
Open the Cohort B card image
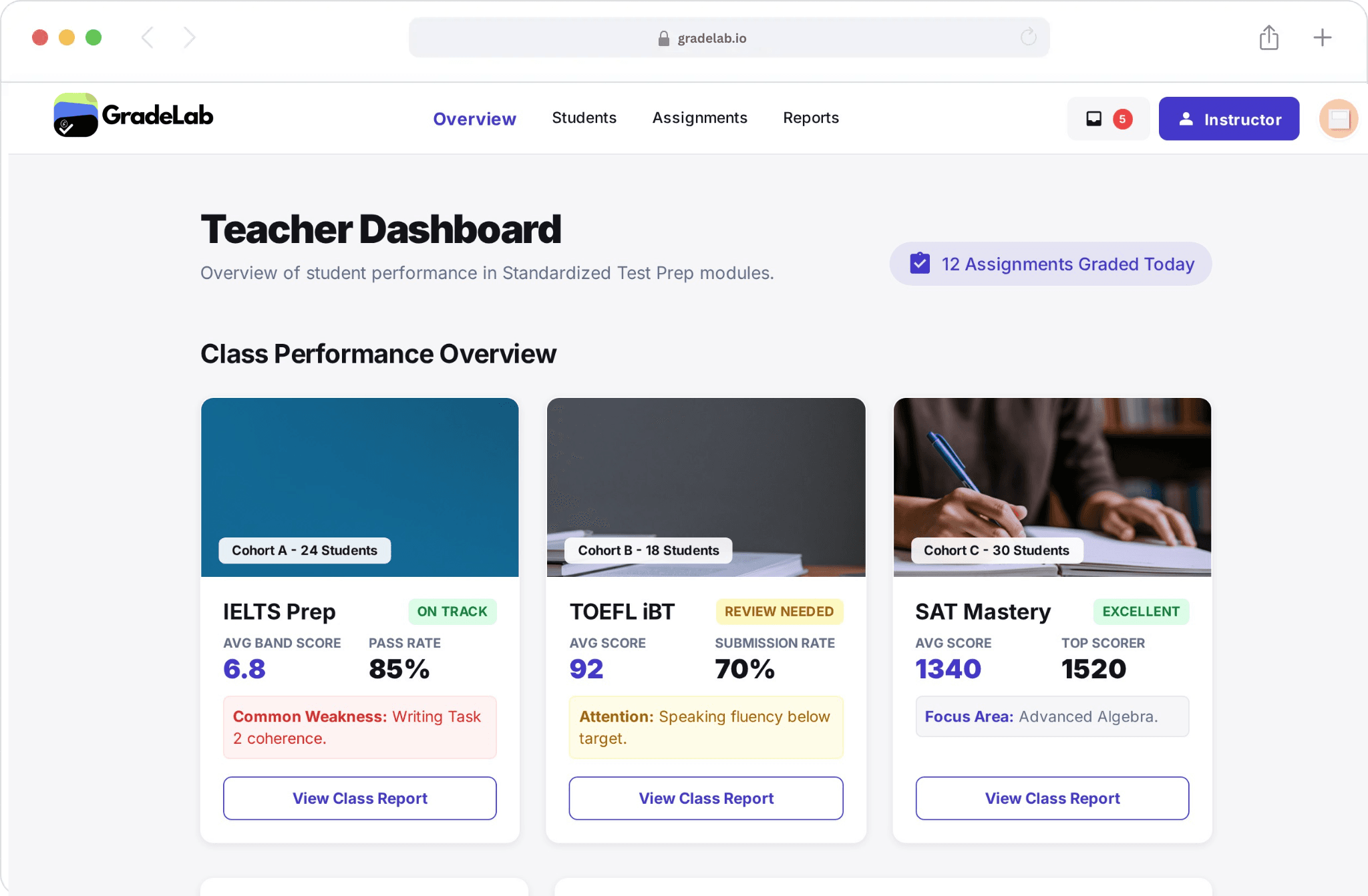tap(706, 487)
